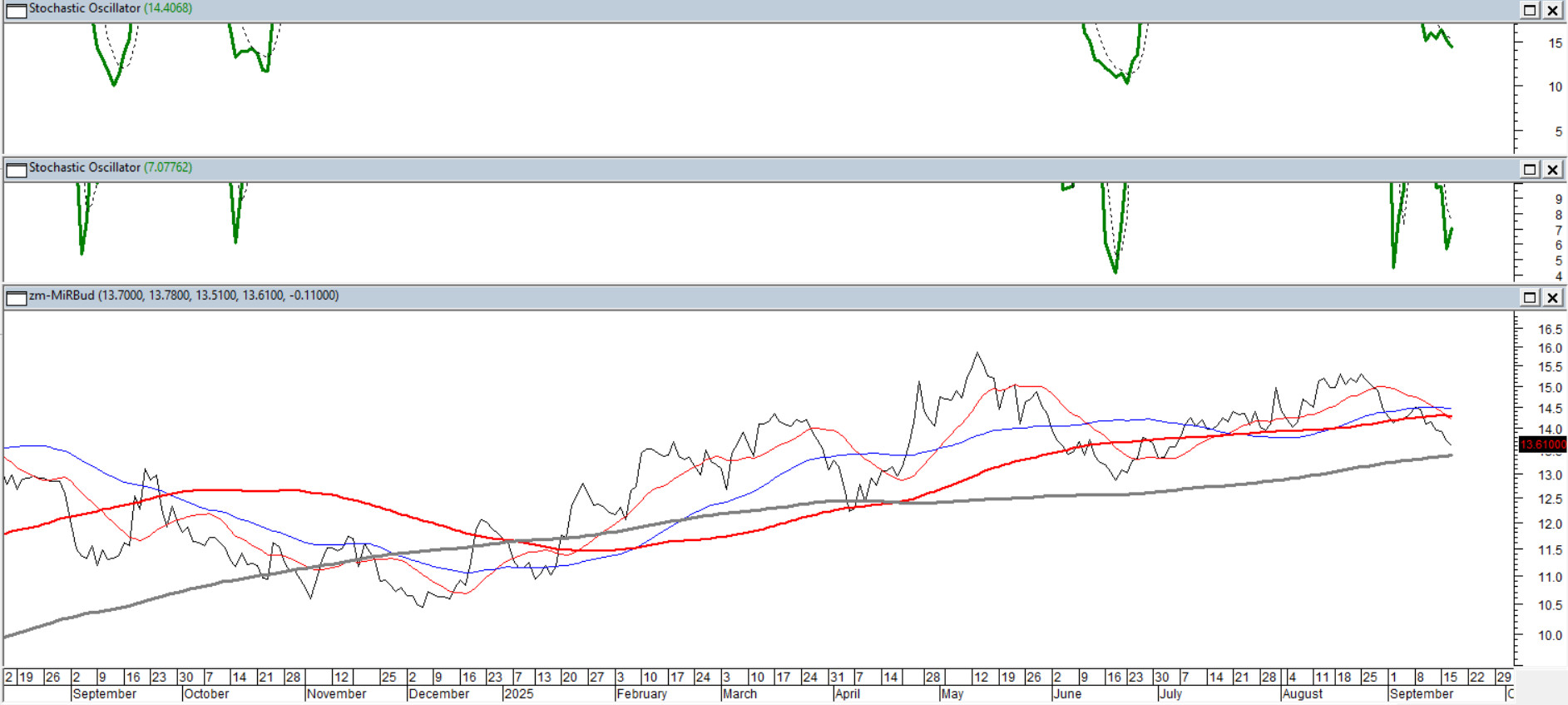Click the 10.0 value on price scale
This screenshot has width=1568, height=705.
1549,635
